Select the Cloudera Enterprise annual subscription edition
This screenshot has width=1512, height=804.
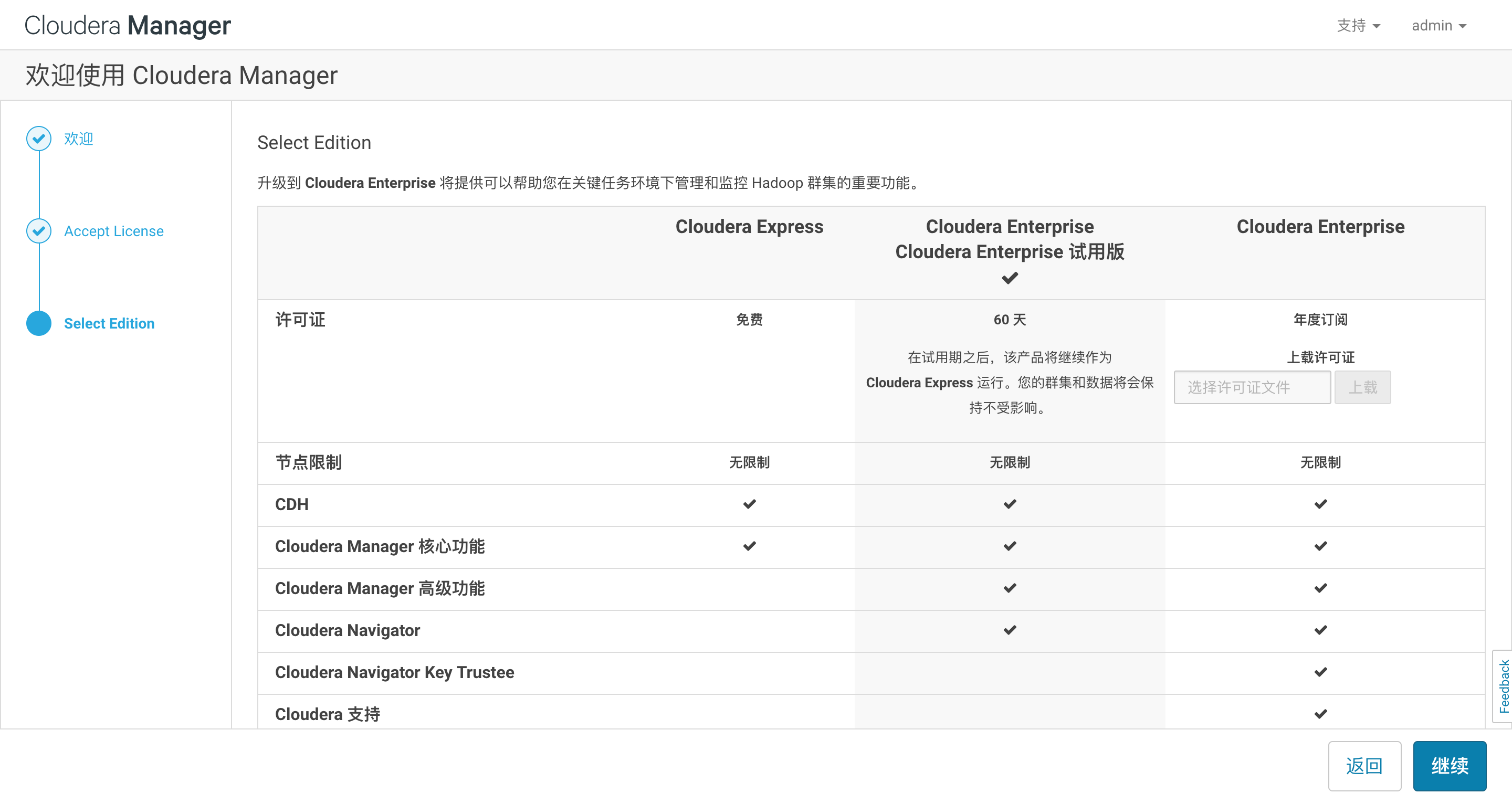coord(1320,227)
